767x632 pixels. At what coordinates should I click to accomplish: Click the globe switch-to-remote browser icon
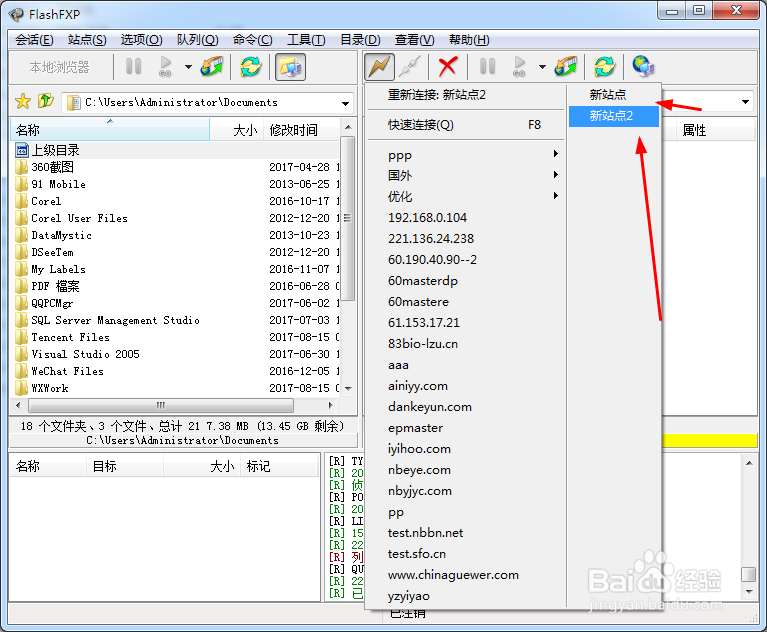643,67
